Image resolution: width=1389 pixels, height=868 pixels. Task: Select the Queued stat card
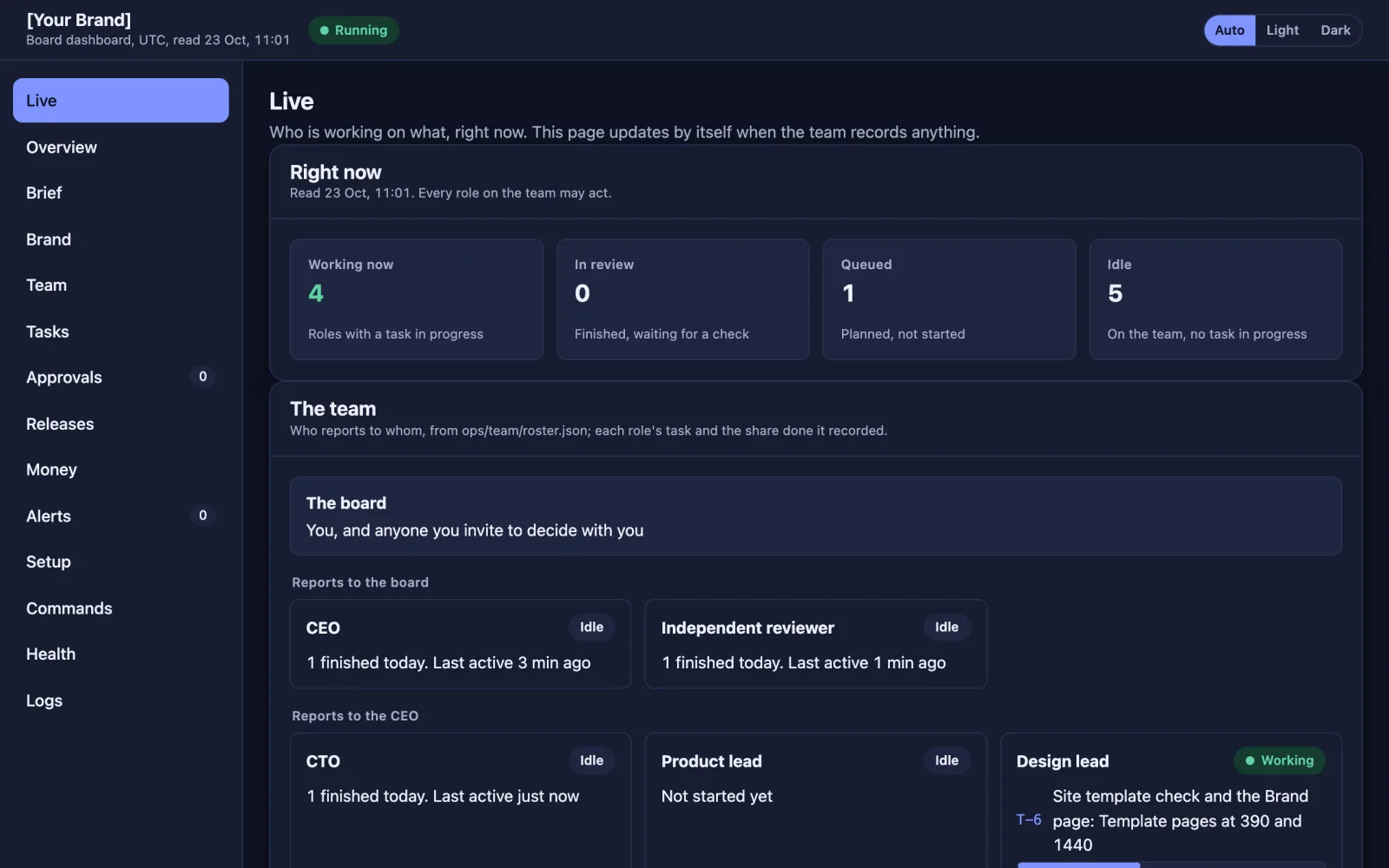coord(949,299)
